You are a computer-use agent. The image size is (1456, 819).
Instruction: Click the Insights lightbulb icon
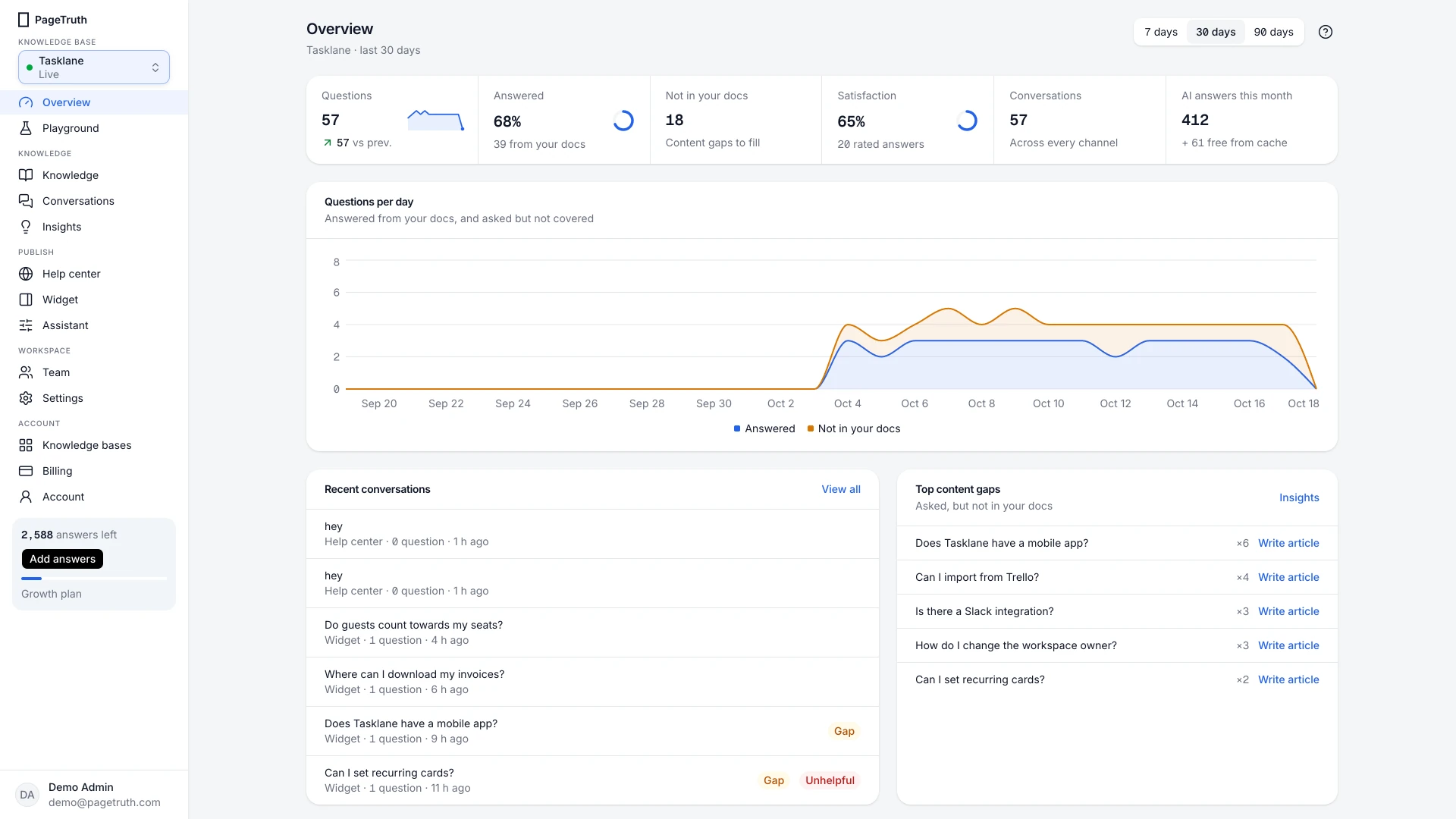(x=26, y=227)
